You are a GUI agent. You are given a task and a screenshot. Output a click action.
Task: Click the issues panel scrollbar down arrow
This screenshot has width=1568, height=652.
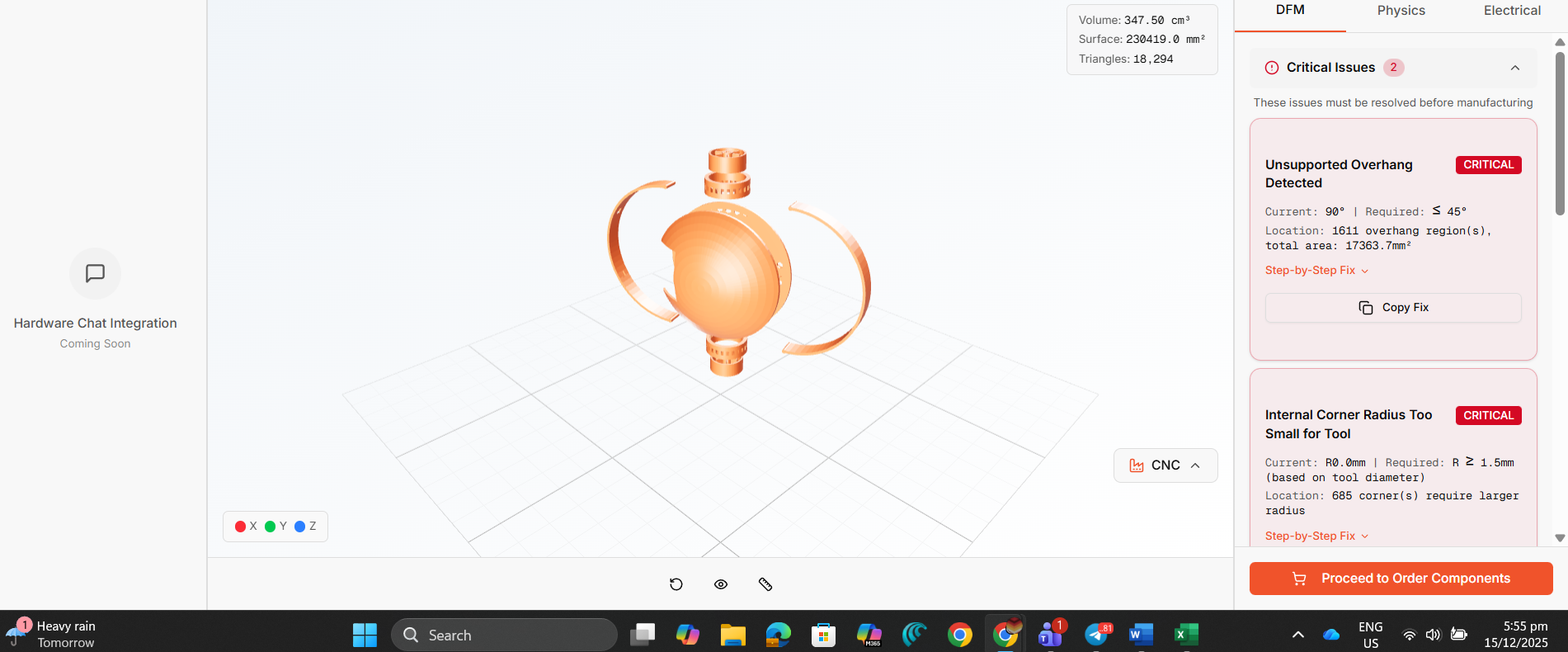[1560, 538]
